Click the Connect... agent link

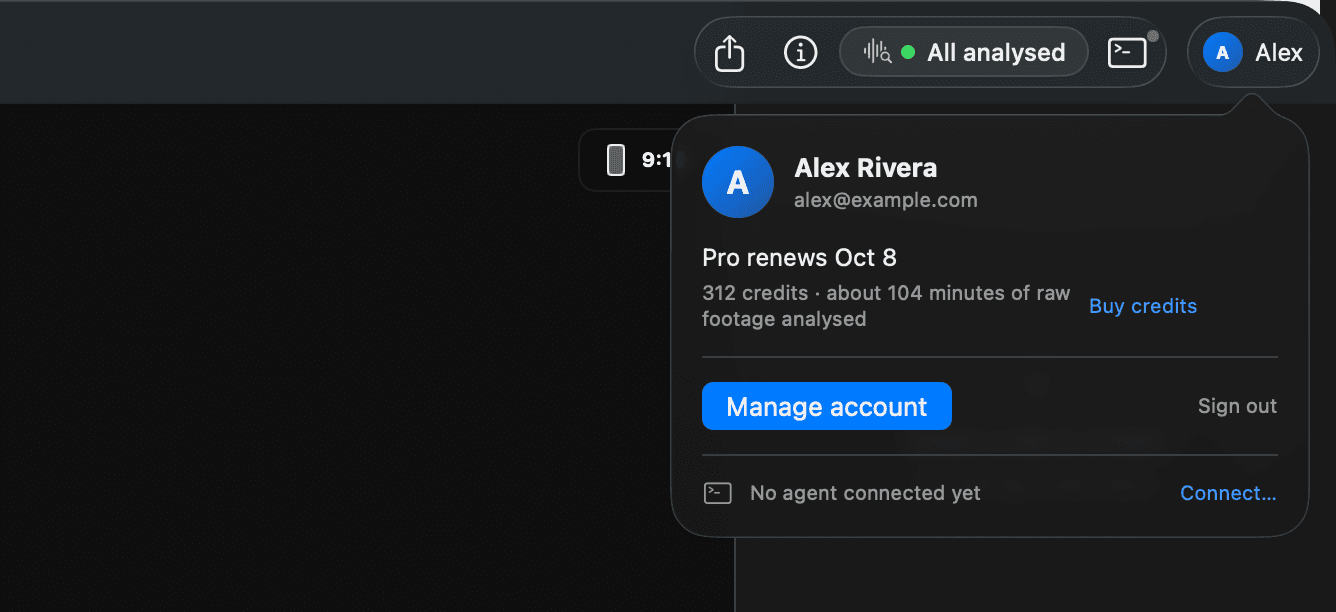tap(1228, 493)
